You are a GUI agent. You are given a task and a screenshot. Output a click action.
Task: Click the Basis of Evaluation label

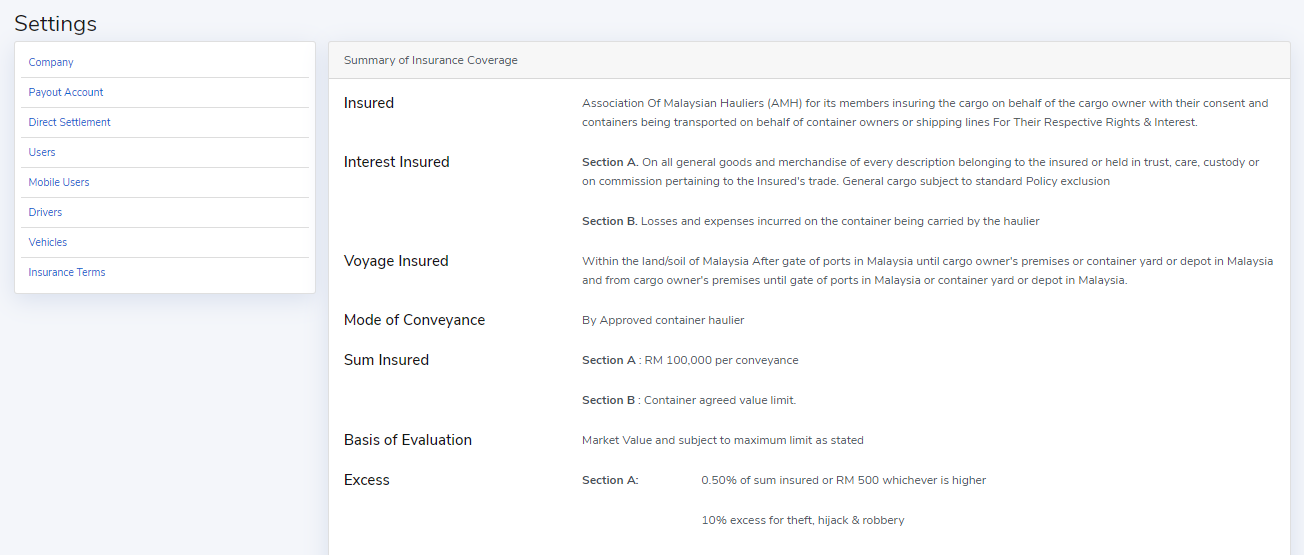pos(408,440)
